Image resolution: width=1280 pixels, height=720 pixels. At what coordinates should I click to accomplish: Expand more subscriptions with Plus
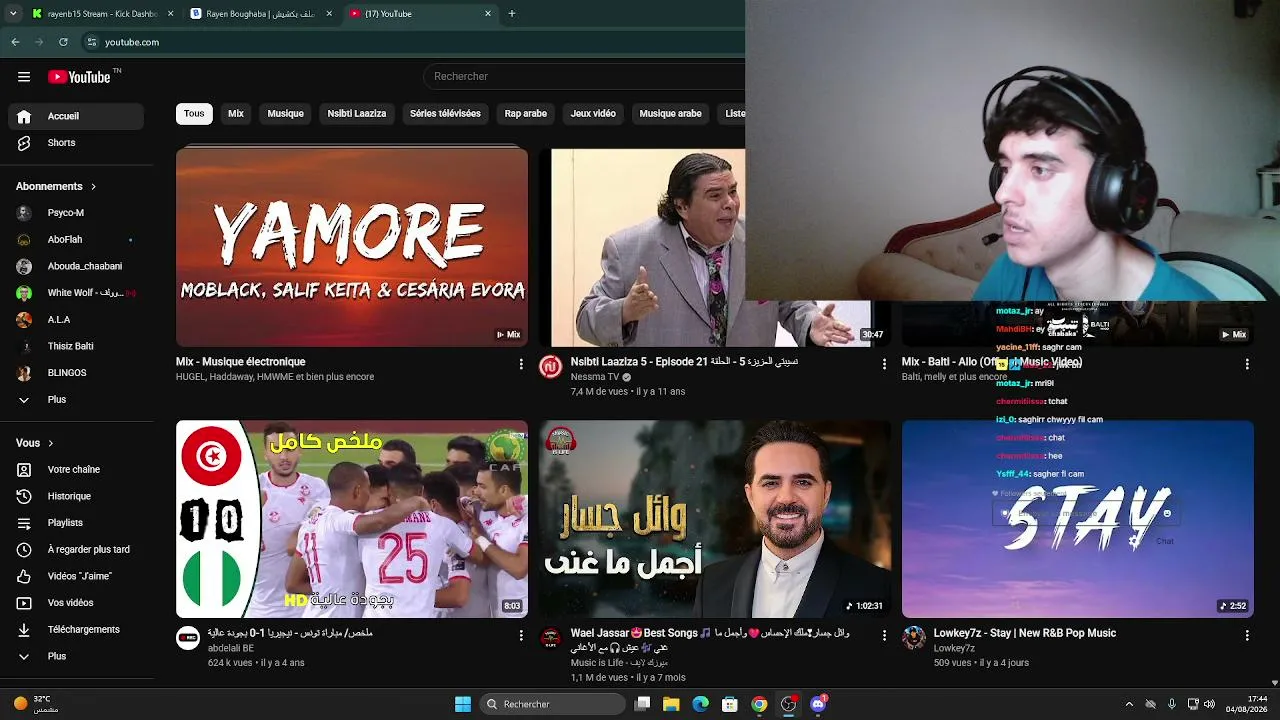[x=76, y=400]
